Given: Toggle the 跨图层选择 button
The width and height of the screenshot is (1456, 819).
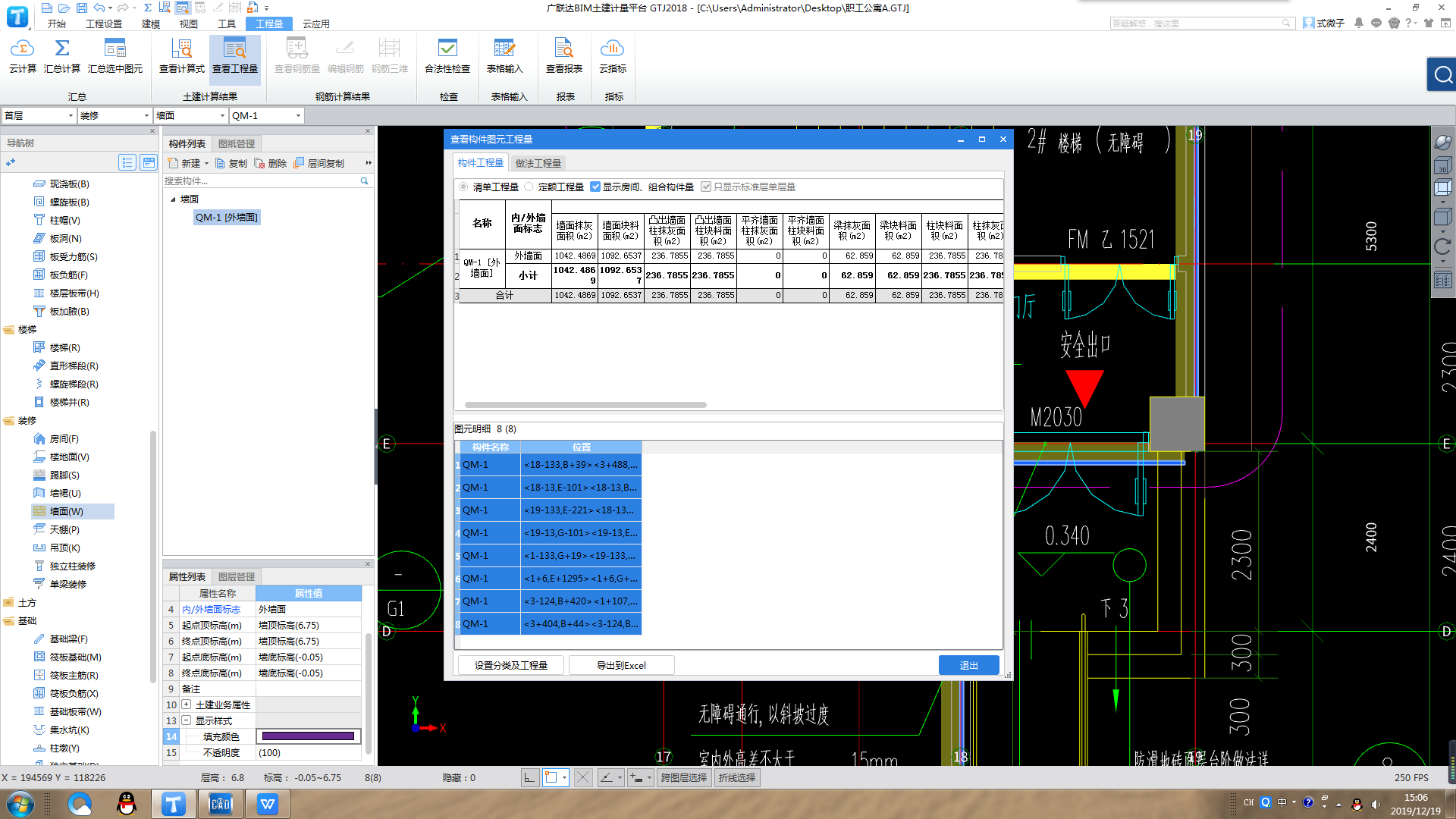Looking at the screenshot, I should tap(684, 778).
